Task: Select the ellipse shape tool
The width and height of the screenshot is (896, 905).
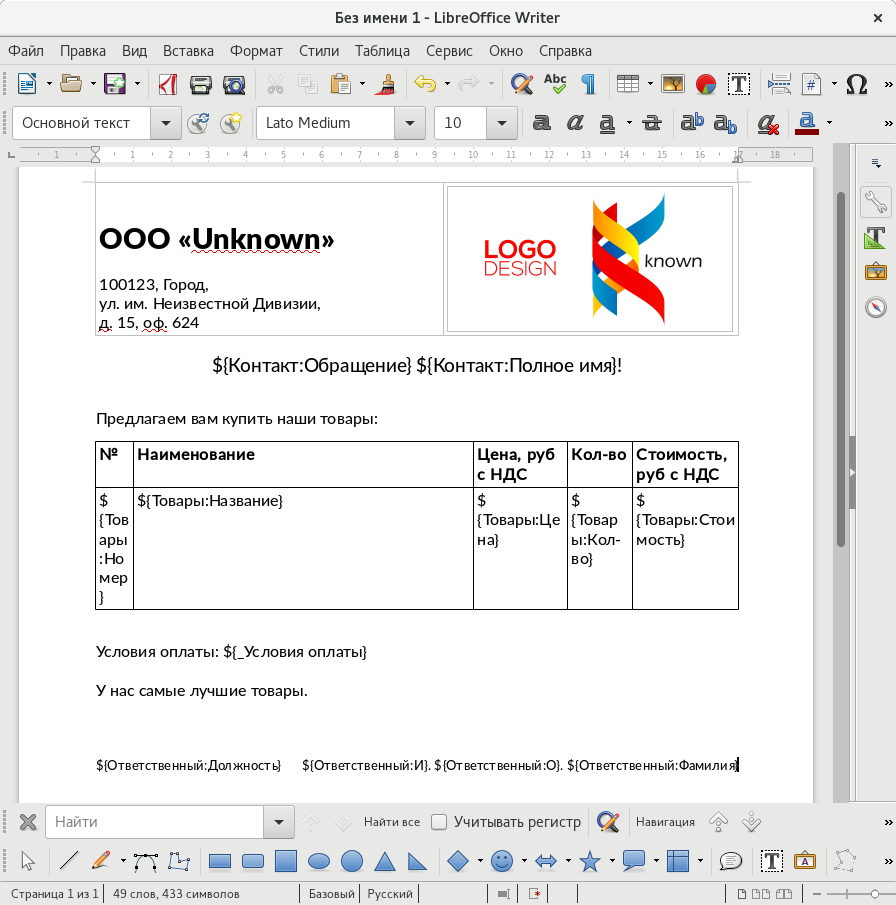Action: (319, 860)
